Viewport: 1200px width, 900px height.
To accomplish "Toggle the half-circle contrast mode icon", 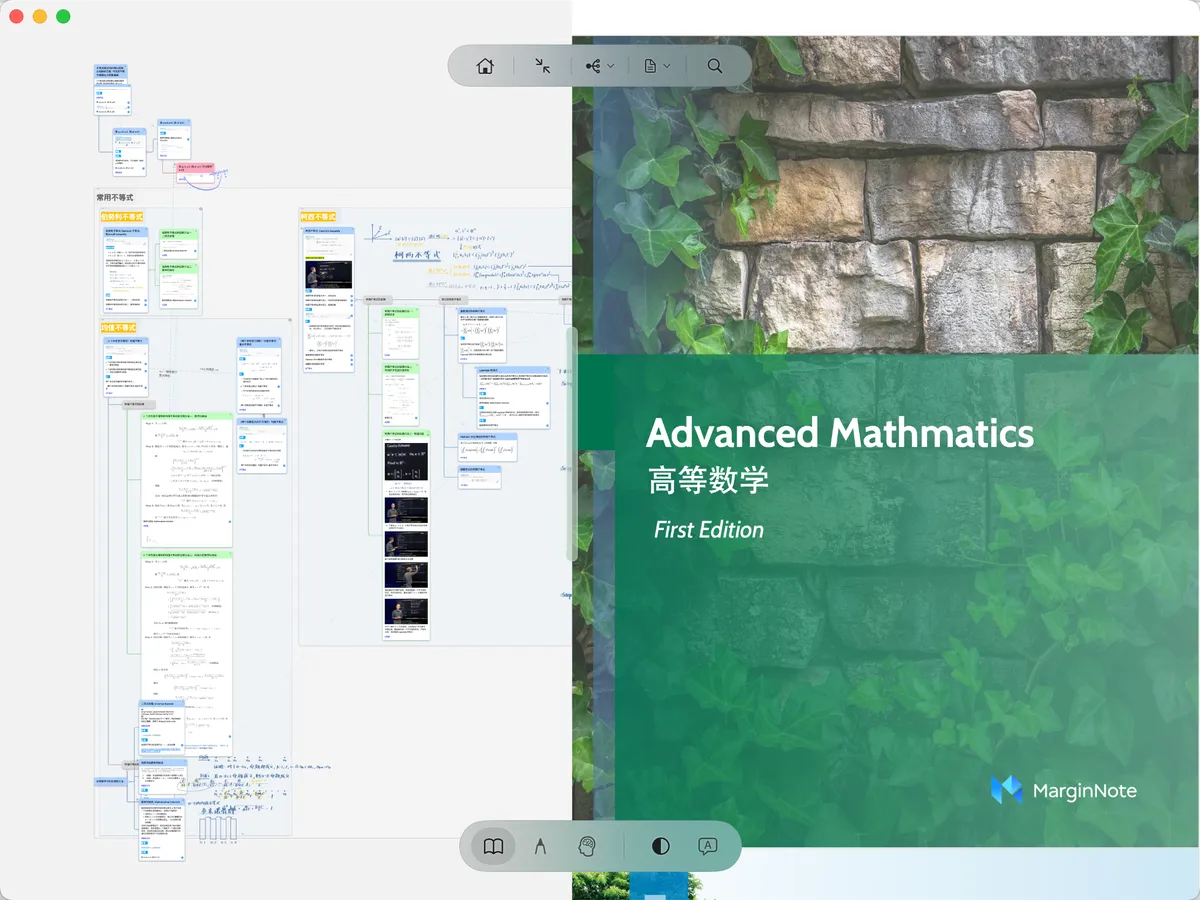I will [x=660, y=846].
